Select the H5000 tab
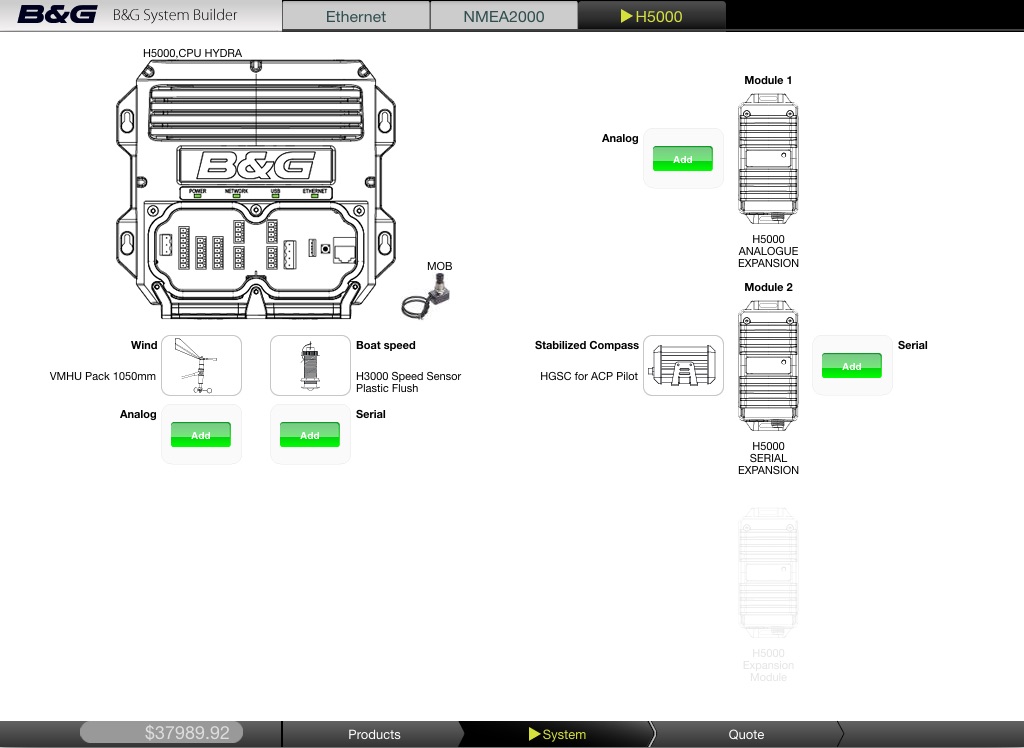The height and width of the screenshot is (748, 1024). 652,16
